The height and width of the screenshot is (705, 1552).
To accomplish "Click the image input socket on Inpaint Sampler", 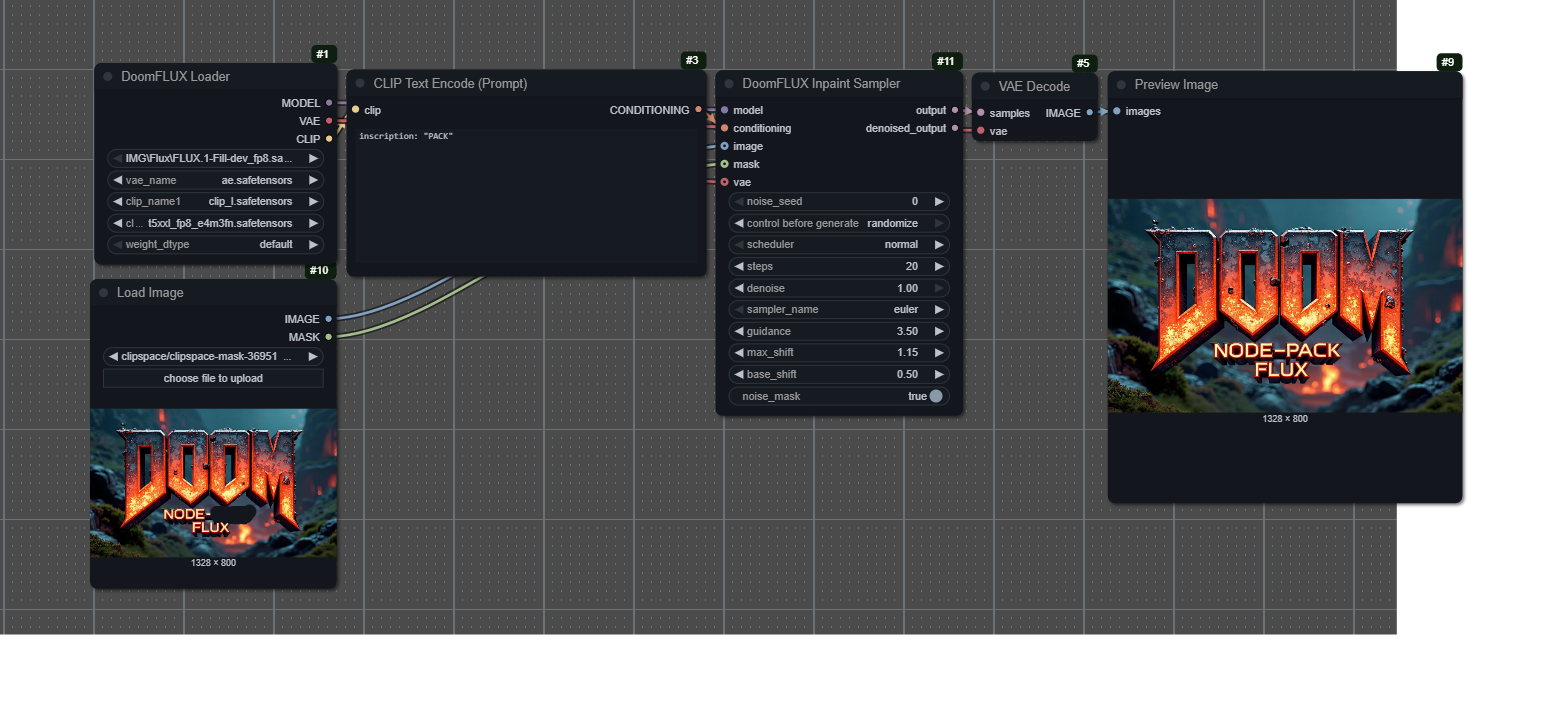I will pos(724,146).
